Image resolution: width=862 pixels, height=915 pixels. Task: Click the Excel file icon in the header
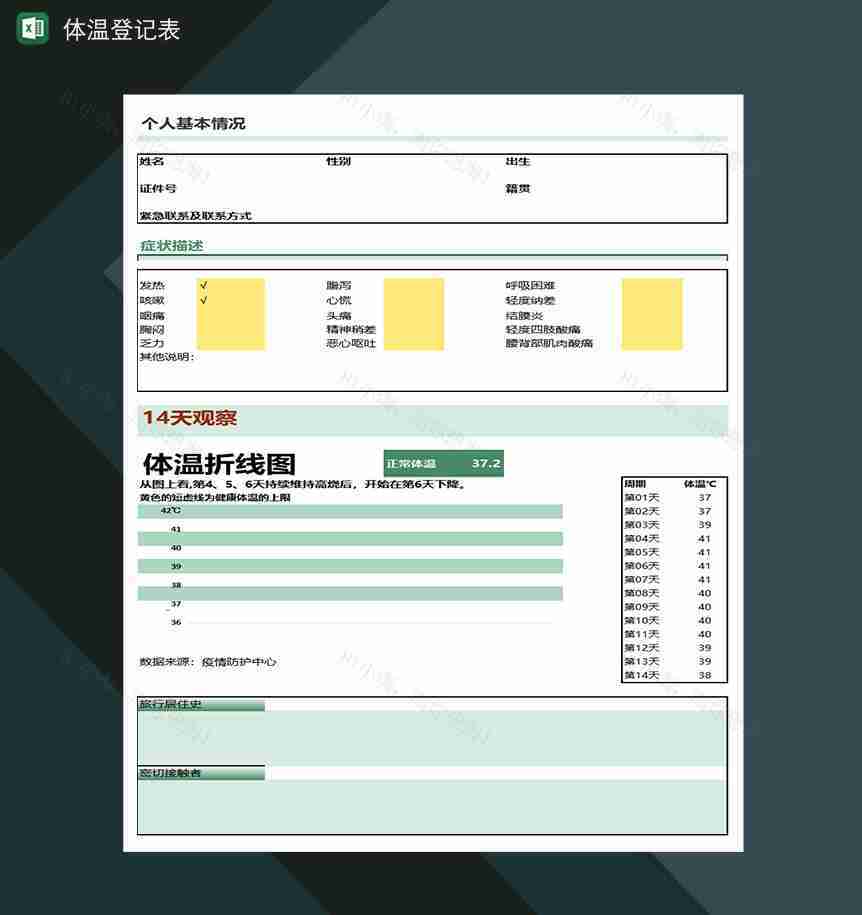pos(31,29)
